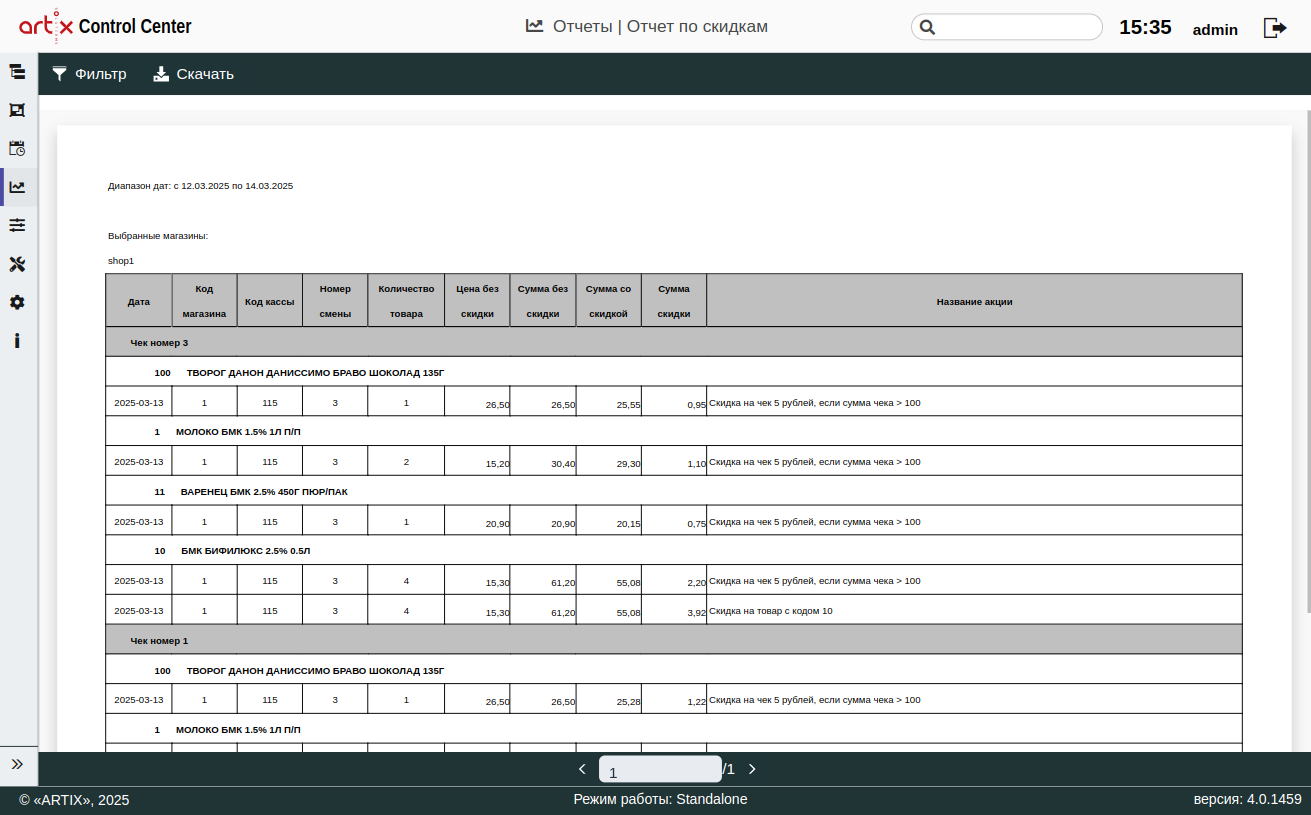Click the БМК БИФИЛЮКС 2.5% 0.5Л row
The width and height of the screenshot is (1311, 815).
click(674, 551)
